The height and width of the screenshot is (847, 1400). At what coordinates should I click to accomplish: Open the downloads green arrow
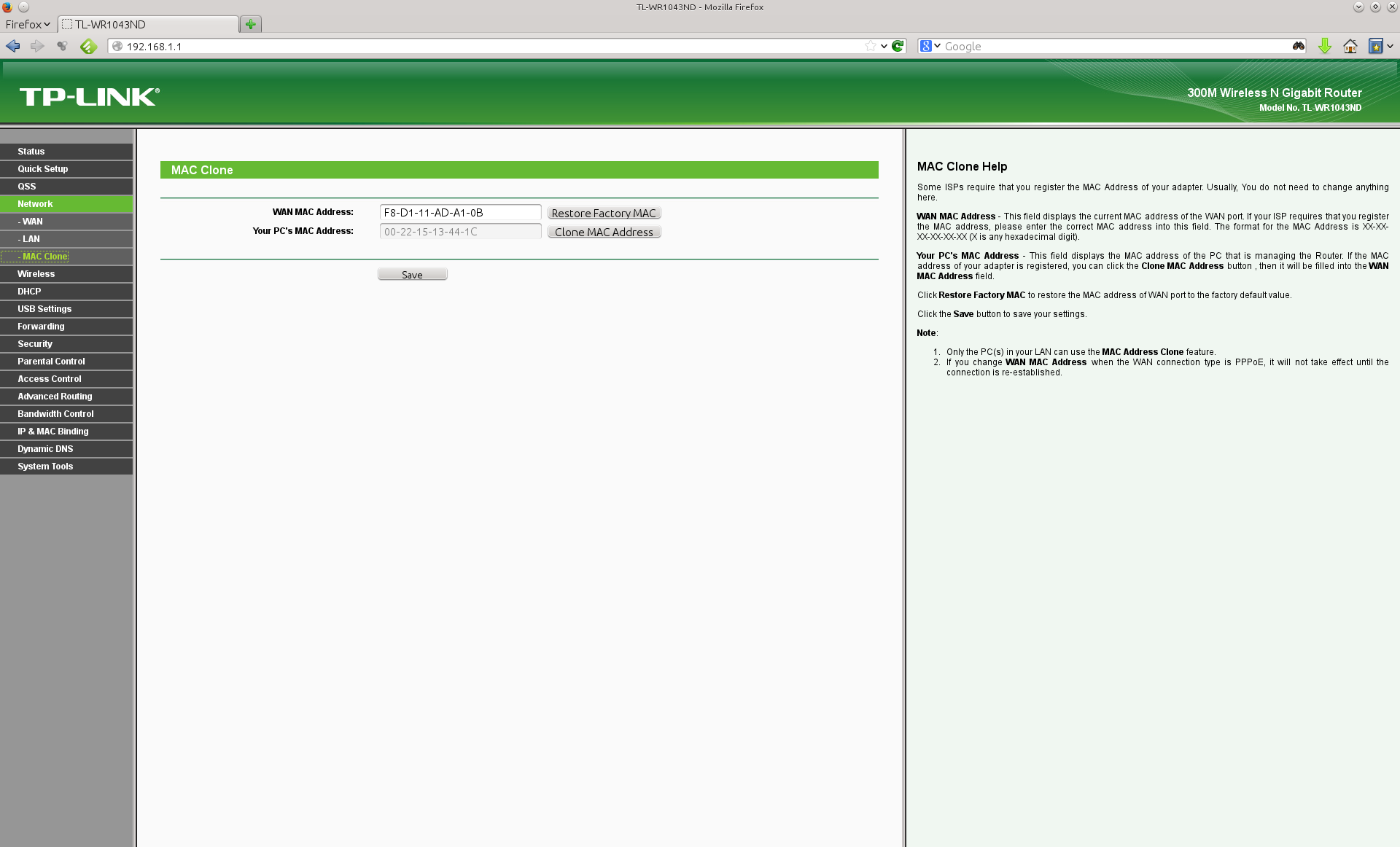[x=1324, y=46]
